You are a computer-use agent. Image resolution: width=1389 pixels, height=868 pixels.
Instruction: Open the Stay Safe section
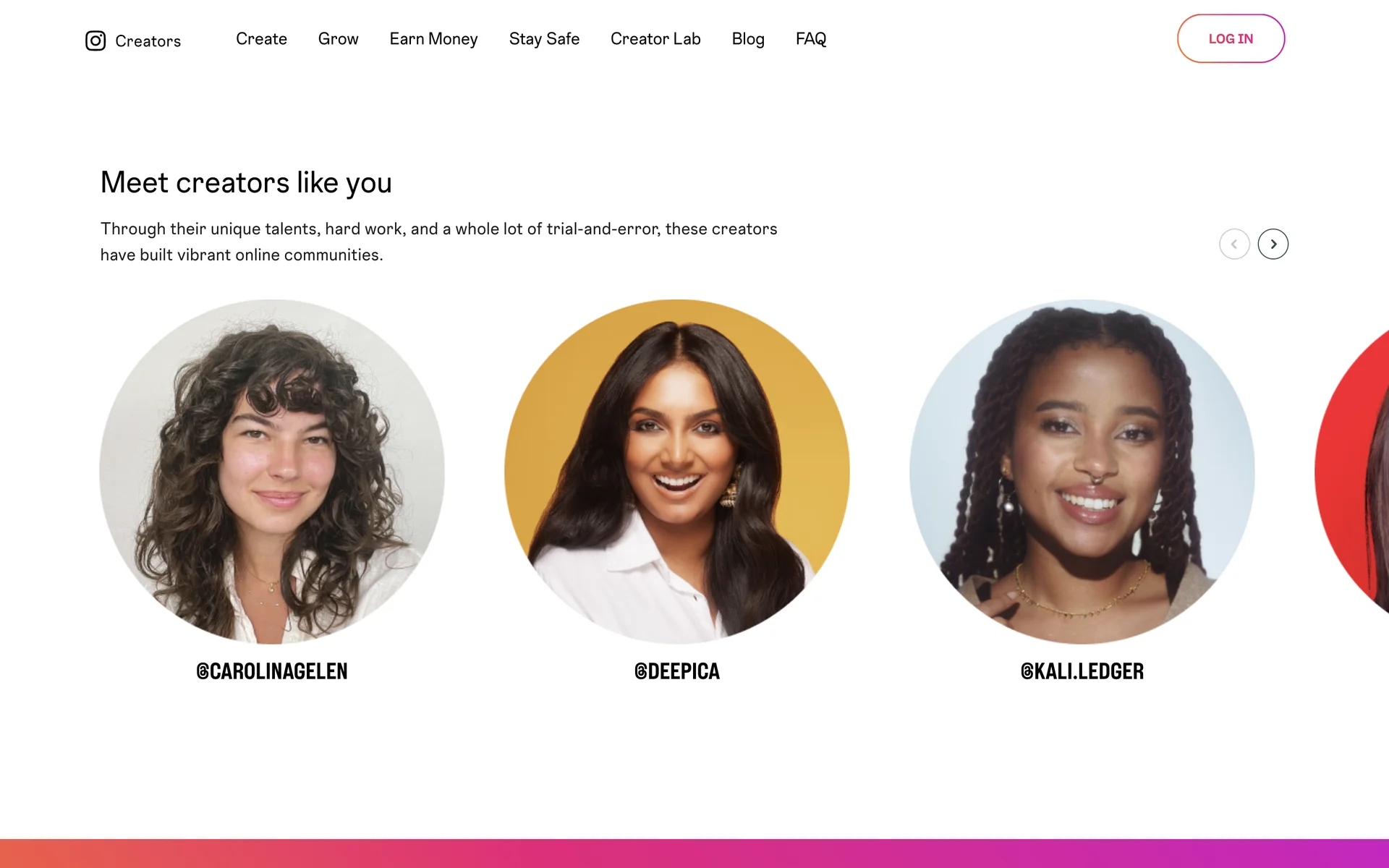point(544,39)
